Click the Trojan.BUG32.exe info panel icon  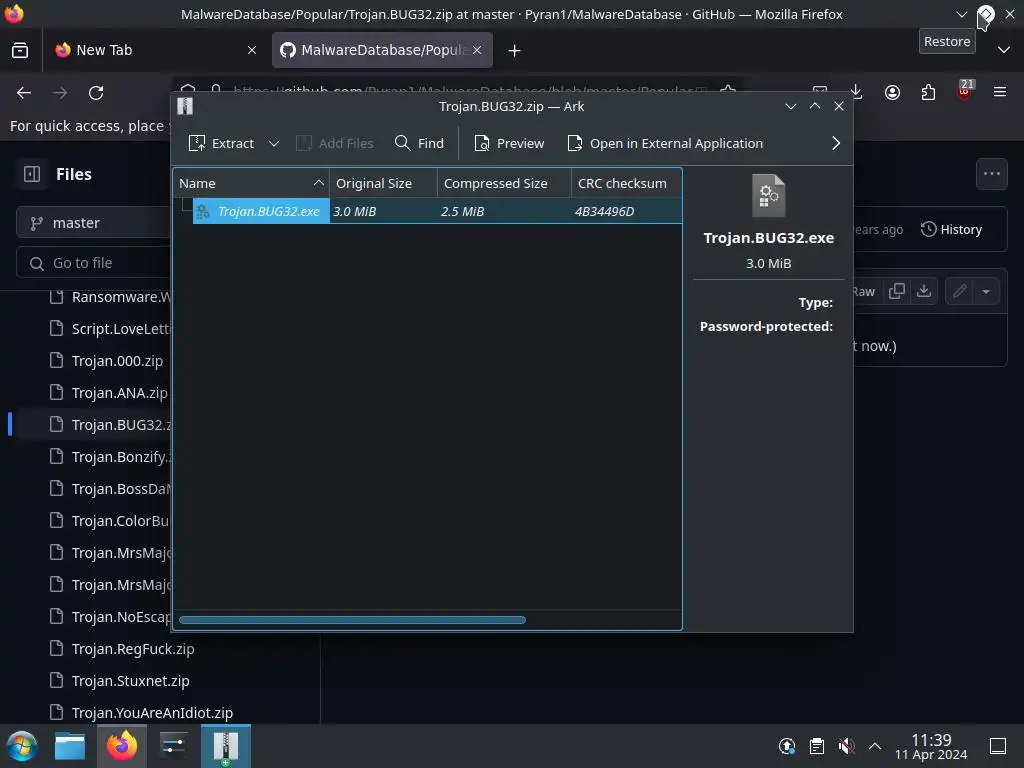point(768,195)
